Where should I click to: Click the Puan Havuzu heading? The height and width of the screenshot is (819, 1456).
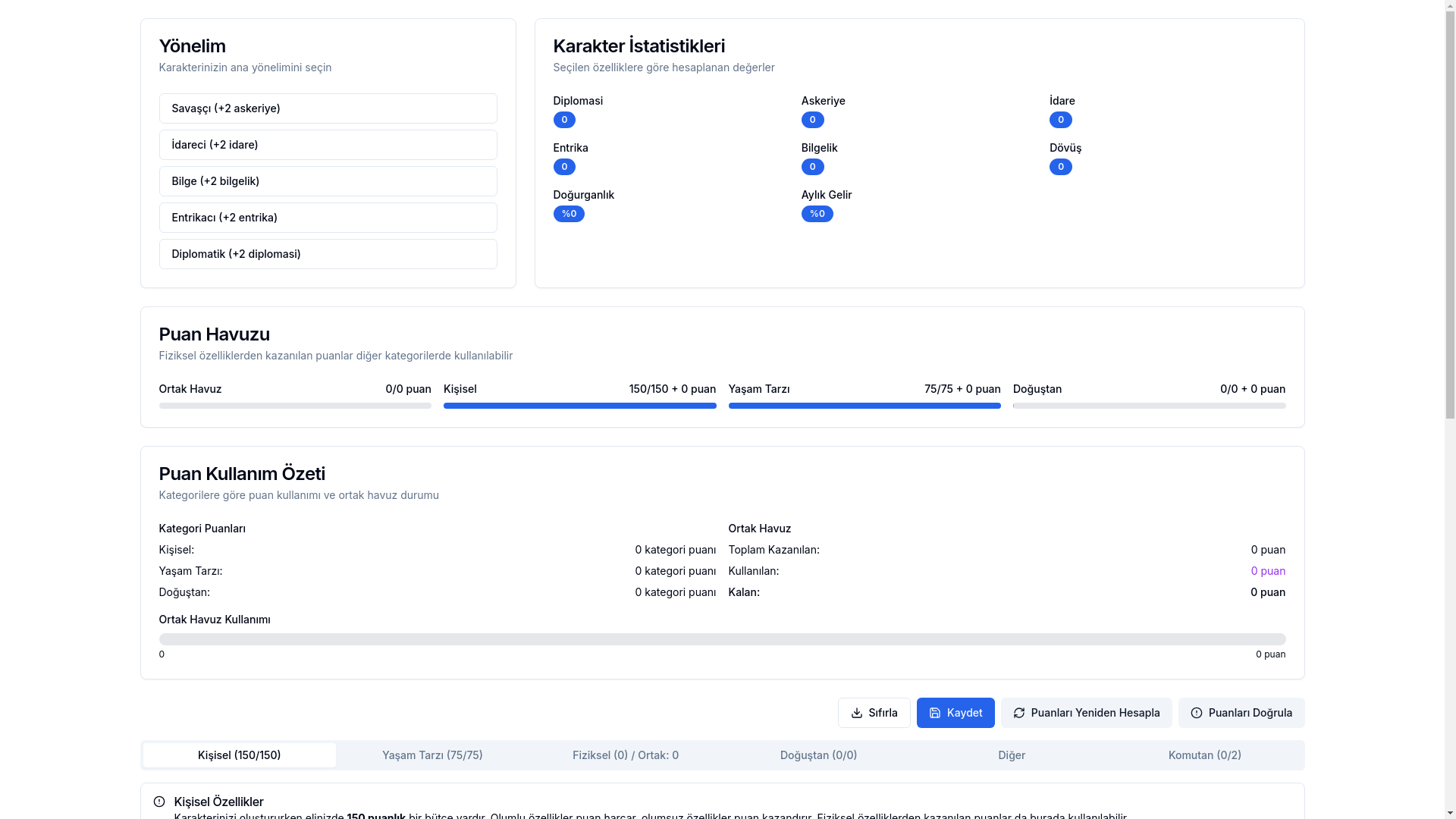pyautogui.click(x=214, y=334)
